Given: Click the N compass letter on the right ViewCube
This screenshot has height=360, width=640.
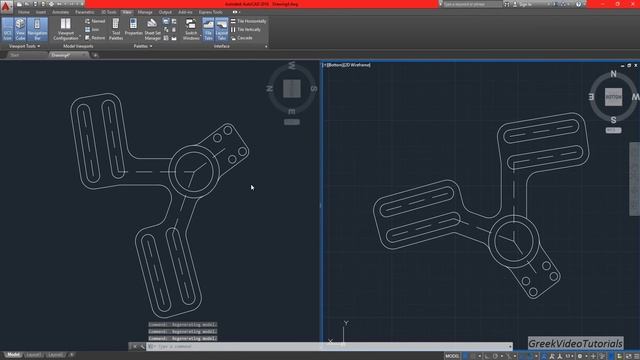Looking at the screenshot, I should pos(613,74).
